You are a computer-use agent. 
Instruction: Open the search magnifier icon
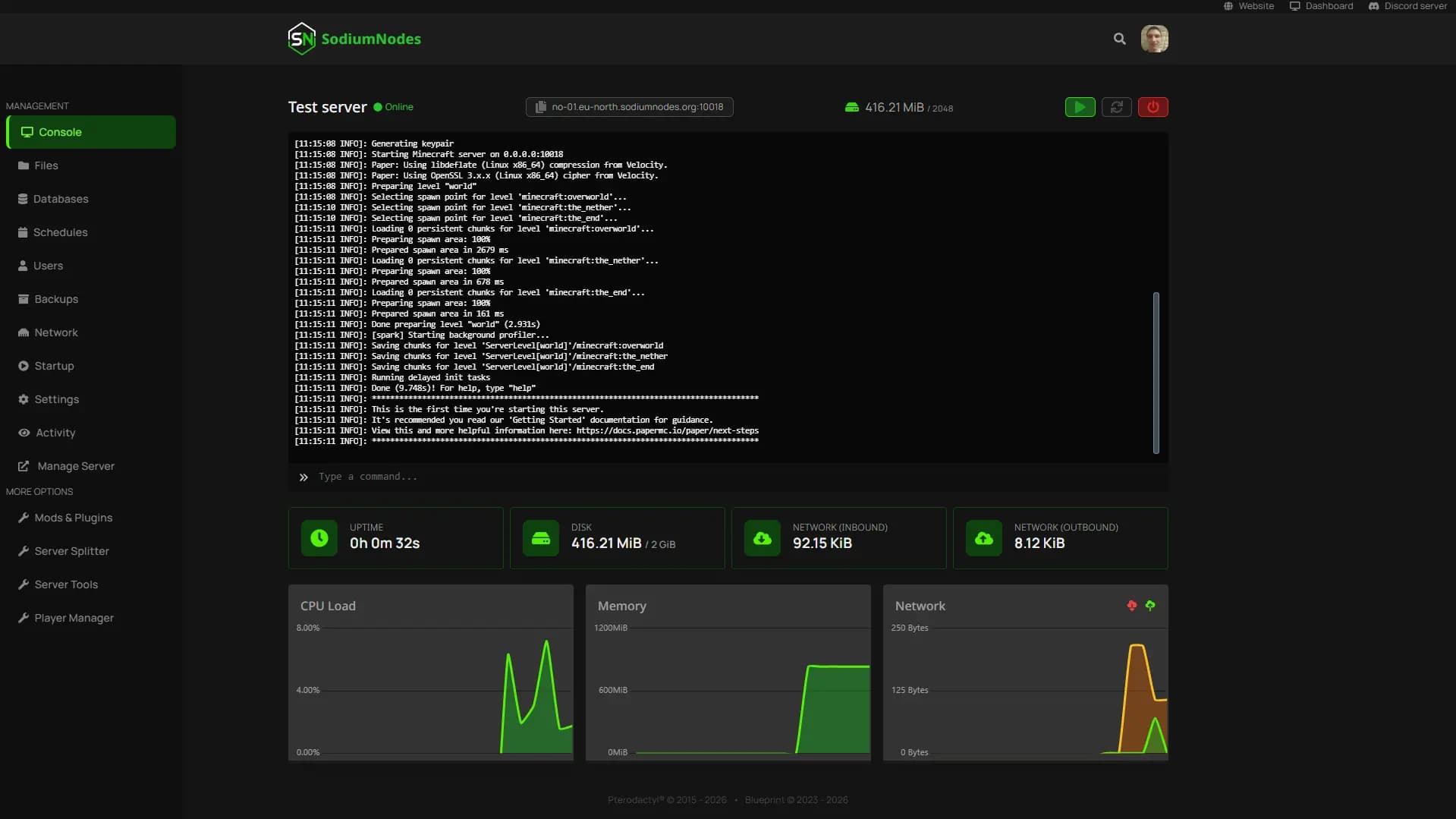coord(1119,39)
